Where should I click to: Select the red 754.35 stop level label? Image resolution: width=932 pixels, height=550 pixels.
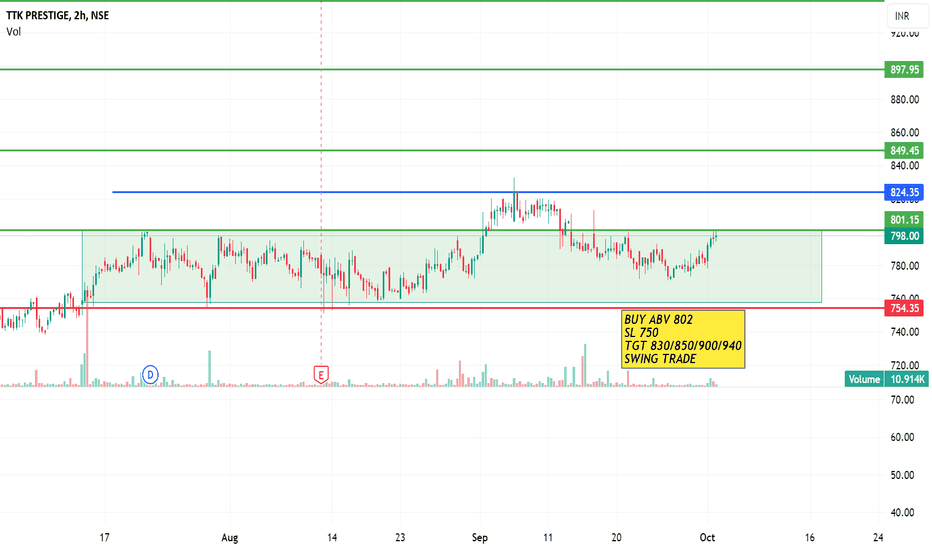[904, 308]
